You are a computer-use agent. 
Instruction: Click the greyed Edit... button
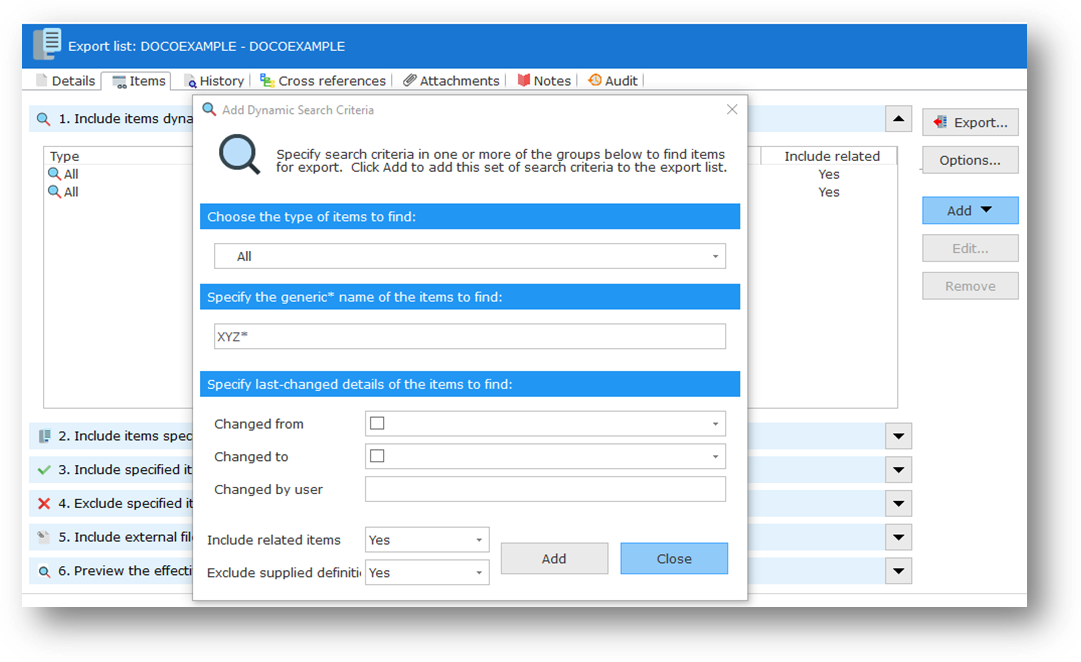970,248
